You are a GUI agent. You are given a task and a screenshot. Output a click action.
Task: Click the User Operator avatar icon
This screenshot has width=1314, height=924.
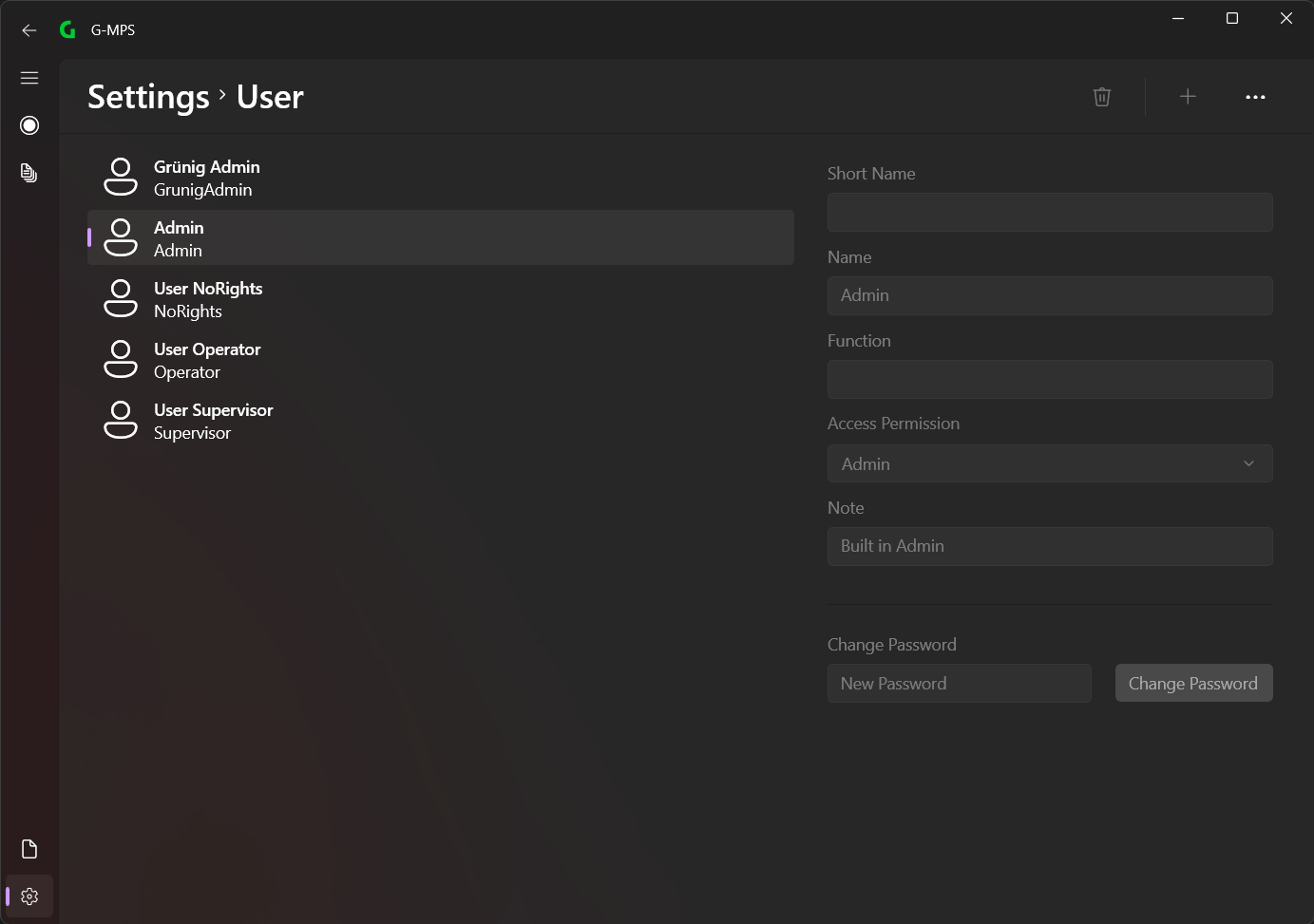point(121,360)
